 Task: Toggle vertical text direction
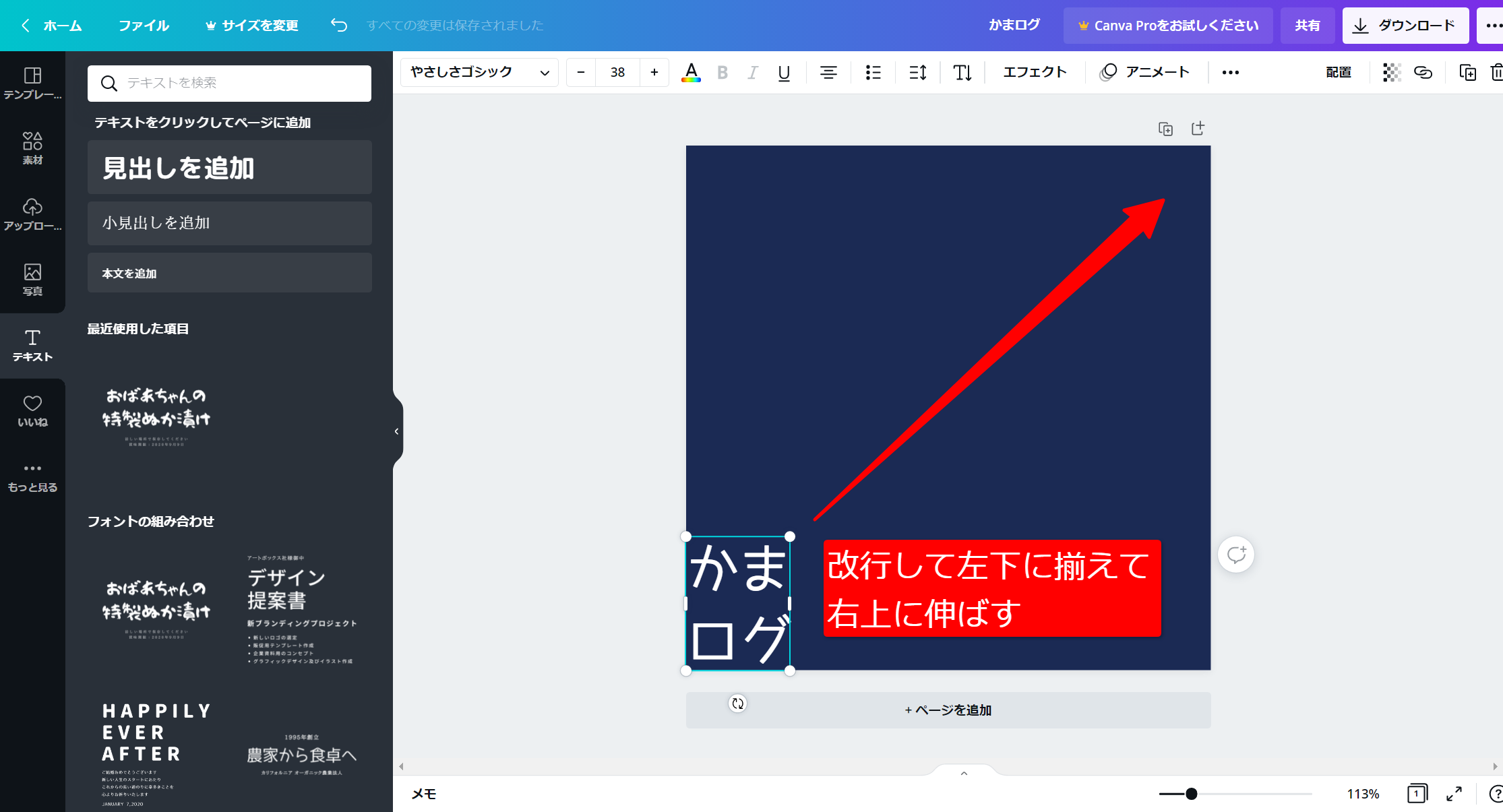pyautogui.click(x=962, y=72)
